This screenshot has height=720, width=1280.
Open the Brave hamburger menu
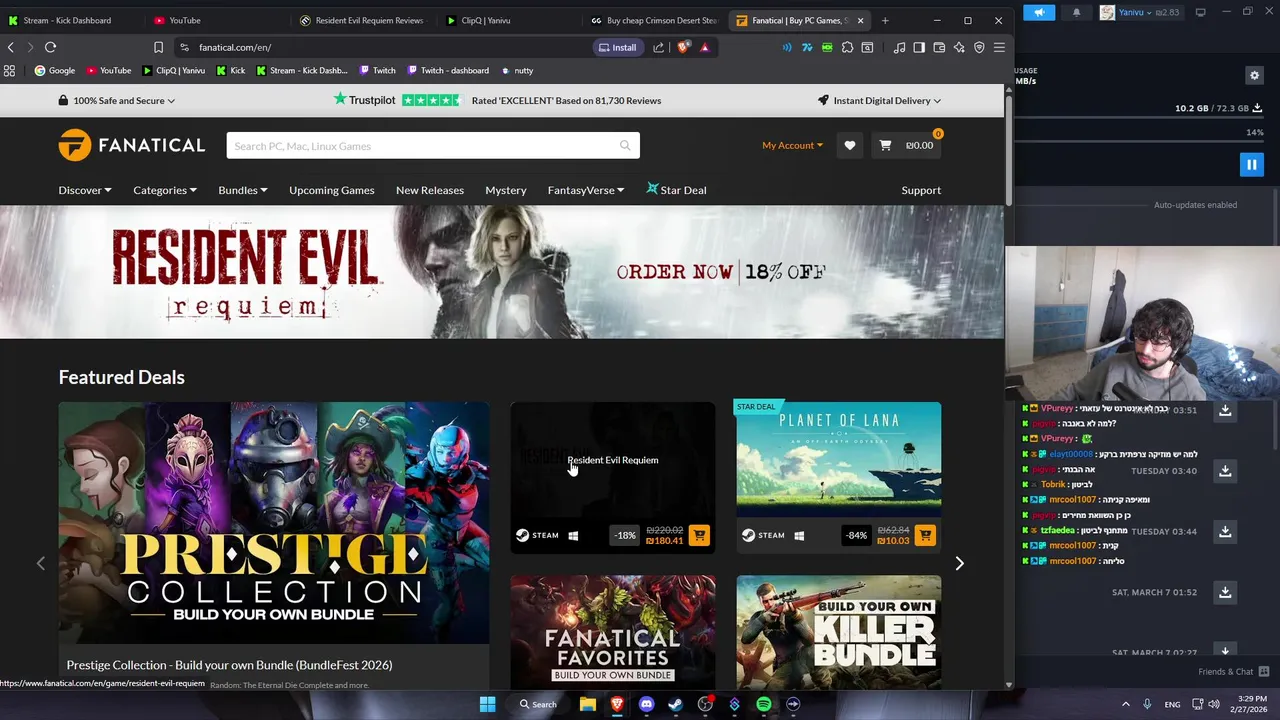coord(999,47)
